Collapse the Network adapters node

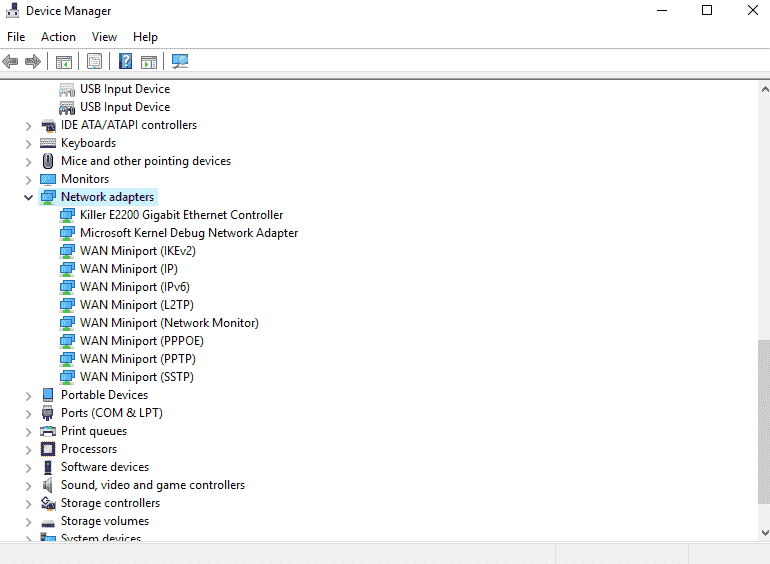pyautogui.click(x=28, y=197)
